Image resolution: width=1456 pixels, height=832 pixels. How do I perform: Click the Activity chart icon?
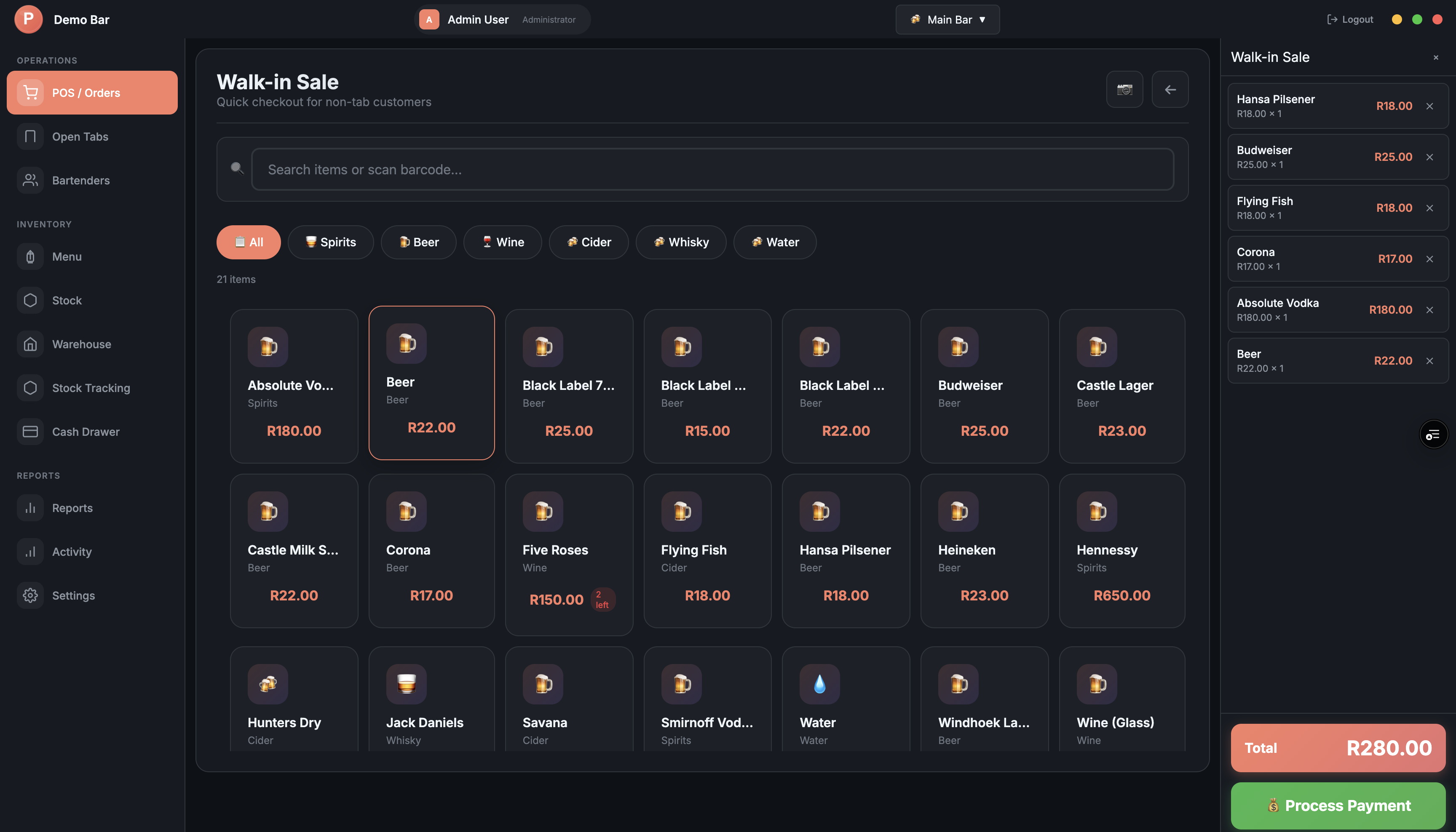(30, 552)
